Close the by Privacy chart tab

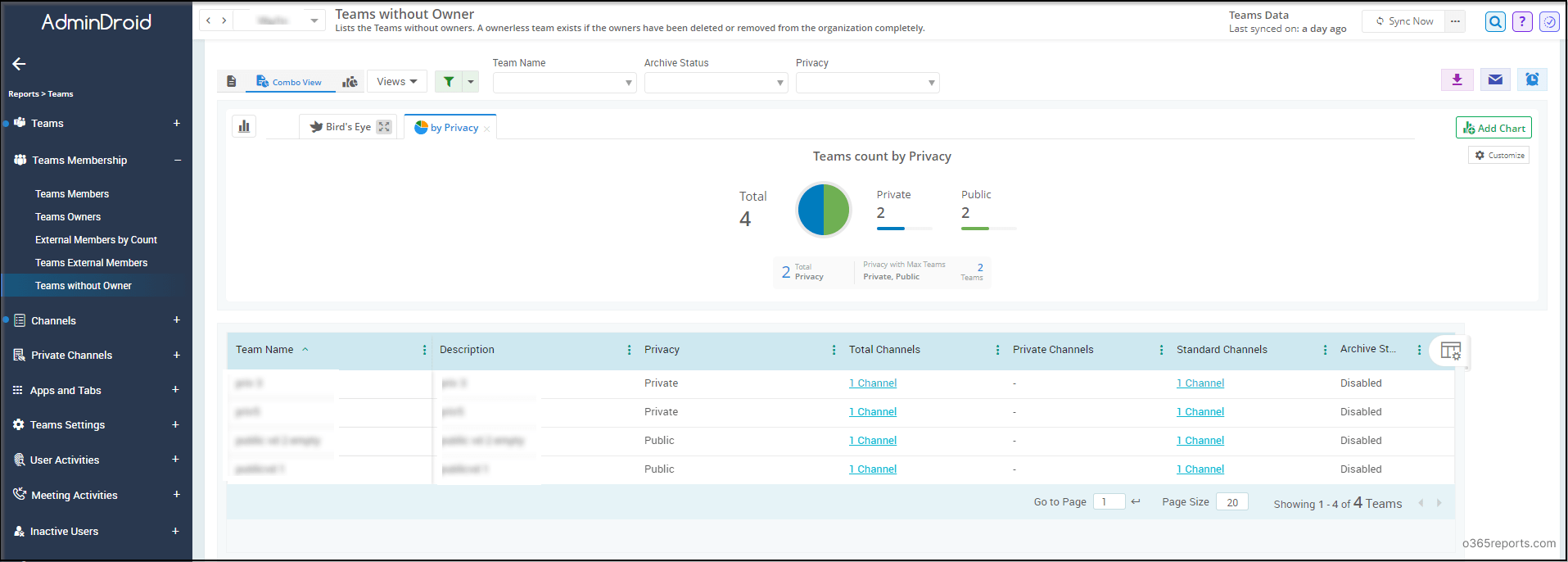[487, 129]
